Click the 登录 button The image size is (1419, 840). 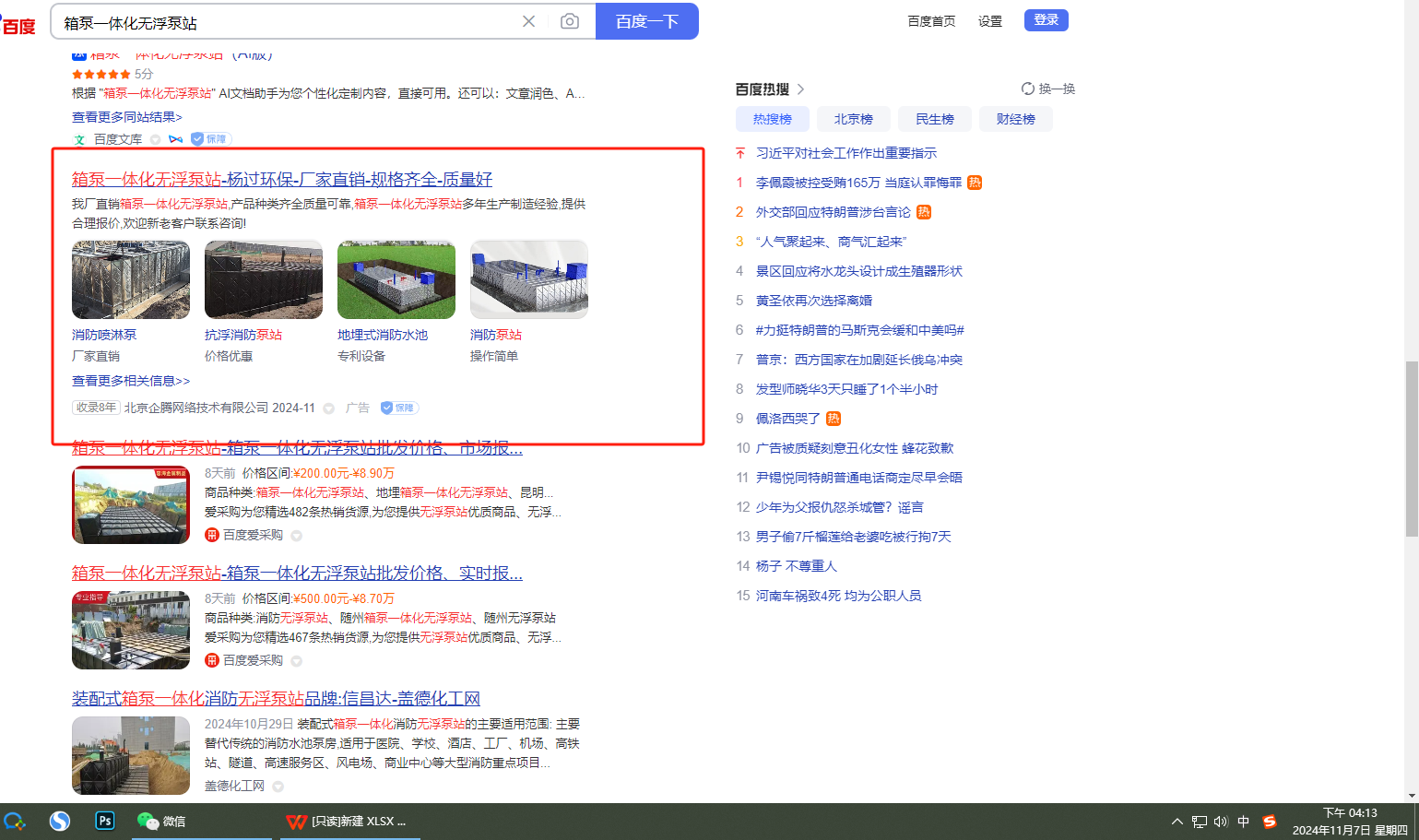tap(1047, 20)
